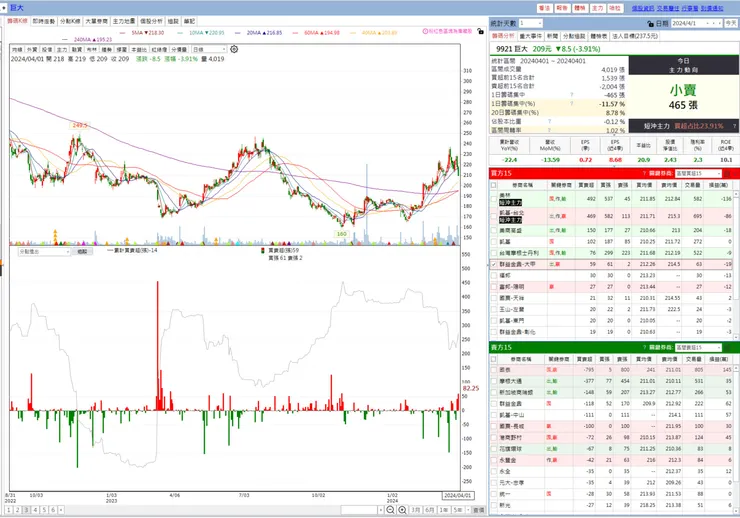Check the 凱基-台北 row checkbox

(x=494, y=216)
